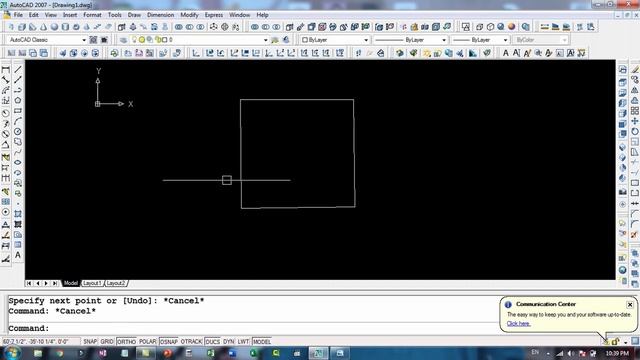Select the Erase tool in Modify toolbar
Viewport: 640px width, 360px height.
tap(635, 70)
